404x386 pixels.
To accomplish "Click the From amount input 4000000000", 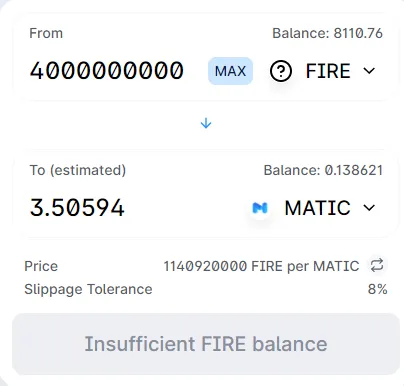I will (x=107, y=71).
